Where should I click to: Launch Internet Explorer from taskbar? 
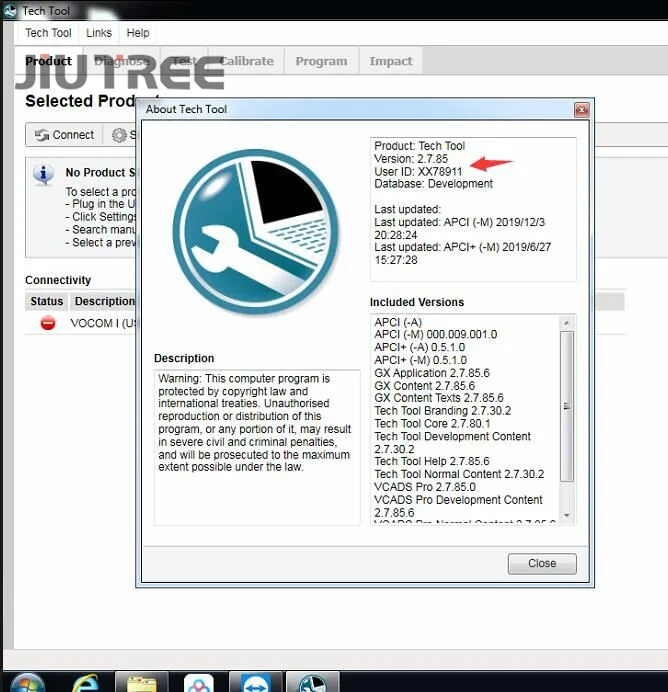click(85, 682)
